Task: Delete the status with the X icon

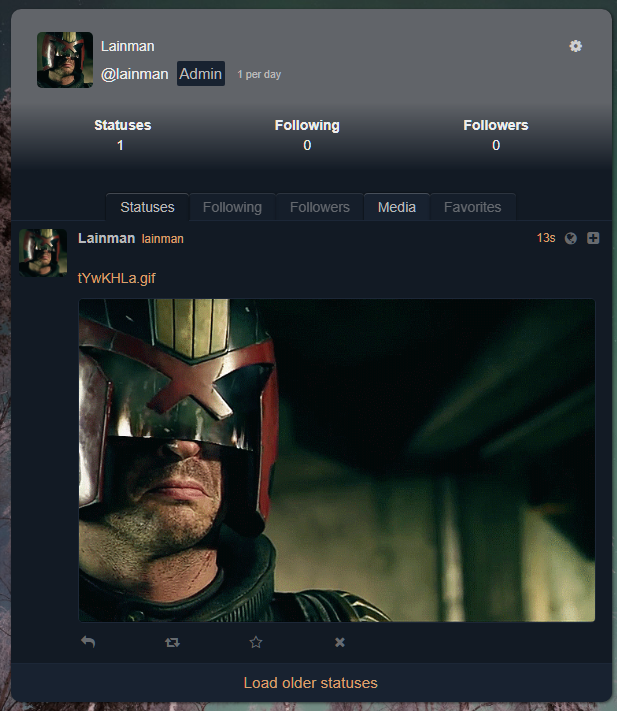Action: [340, 642]
